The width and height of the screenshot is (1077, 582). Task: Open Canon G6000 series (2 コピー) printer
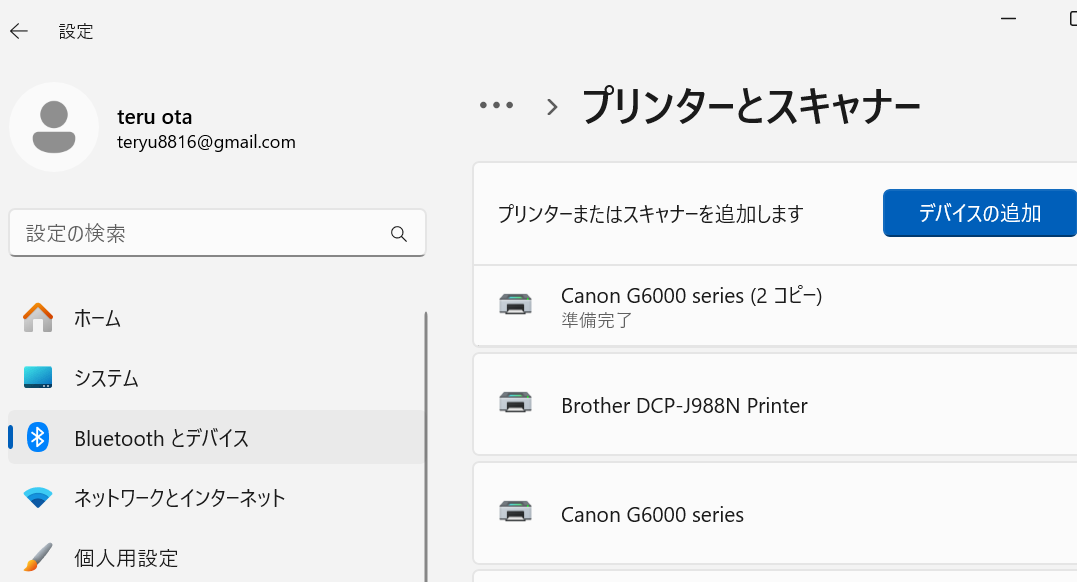pos(775,306)
